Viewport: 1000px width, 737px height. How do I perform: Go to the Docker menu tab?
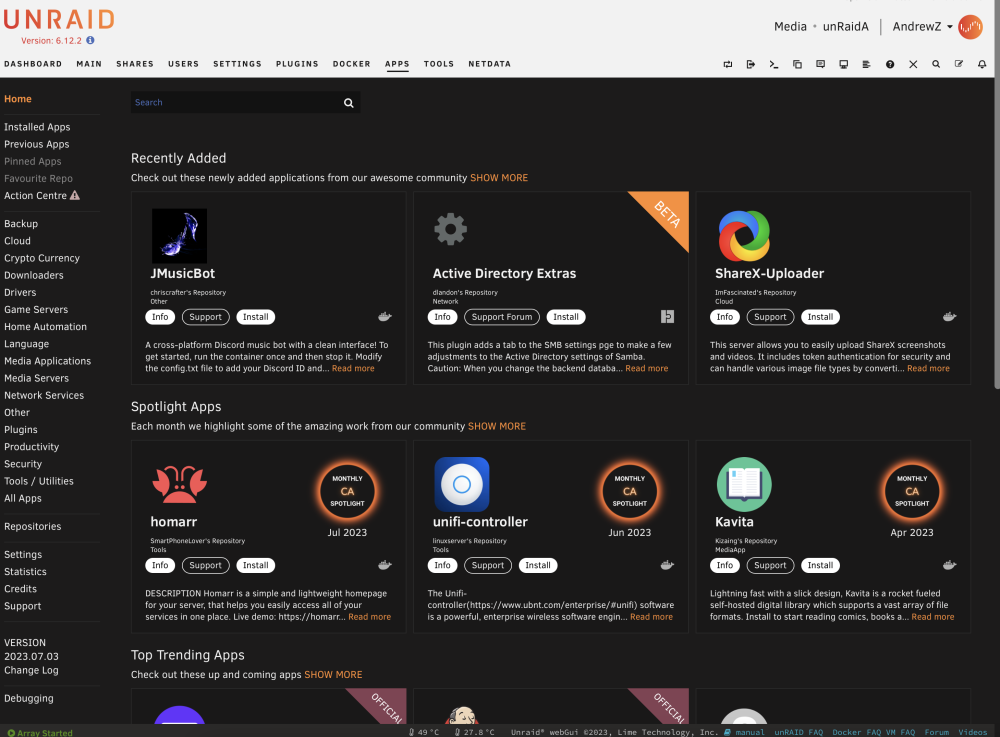[351, 64]
